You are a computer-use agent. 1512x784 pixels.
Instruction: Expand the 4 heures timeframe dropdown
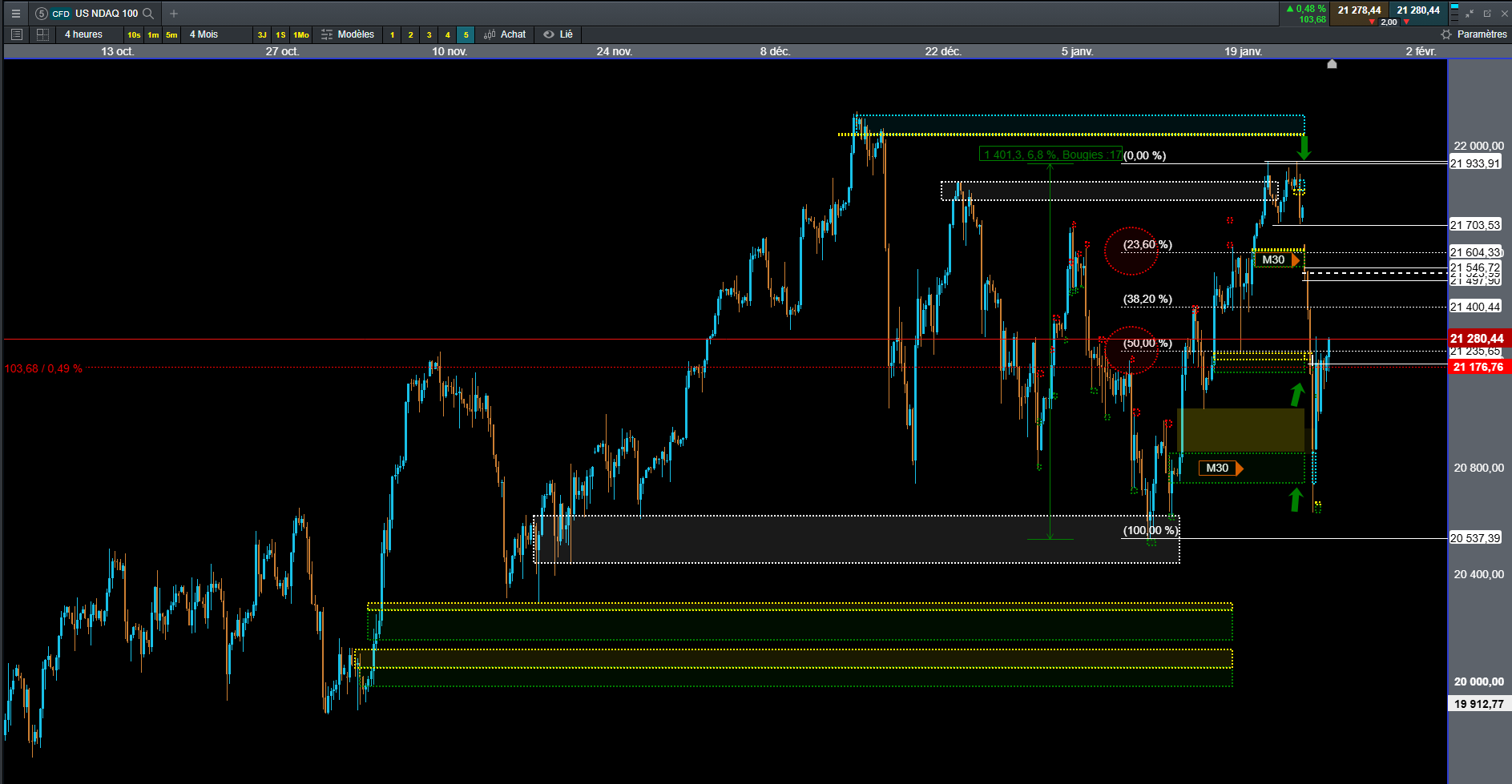tap(84, 34)
